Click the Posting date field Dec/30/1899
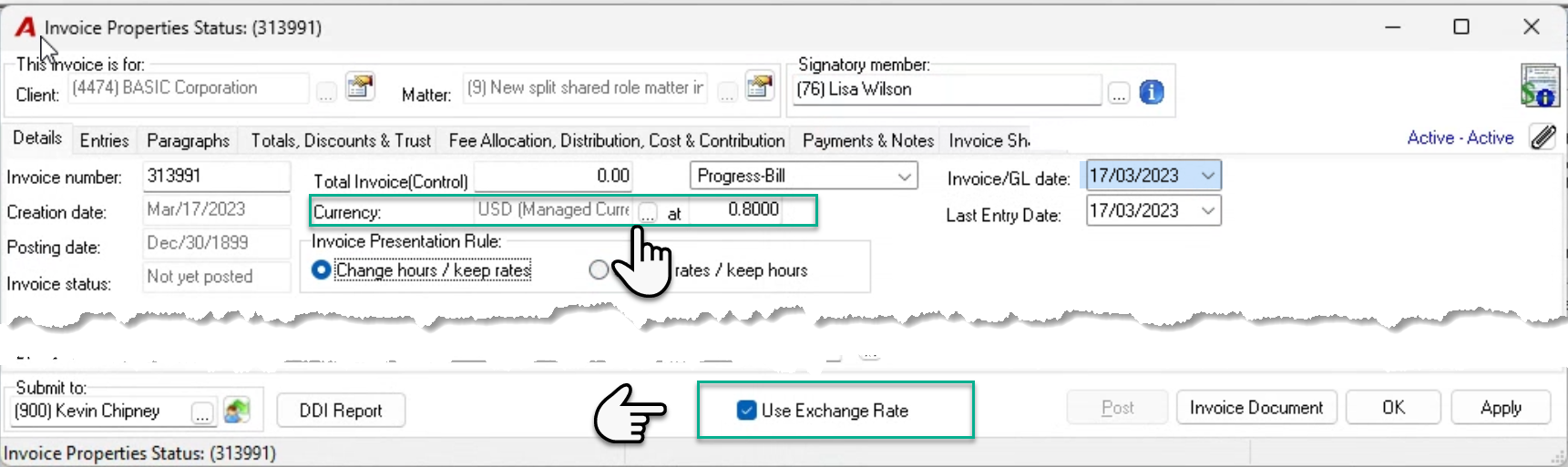The height and width of the screenshot is (467, 1568). 217,243
